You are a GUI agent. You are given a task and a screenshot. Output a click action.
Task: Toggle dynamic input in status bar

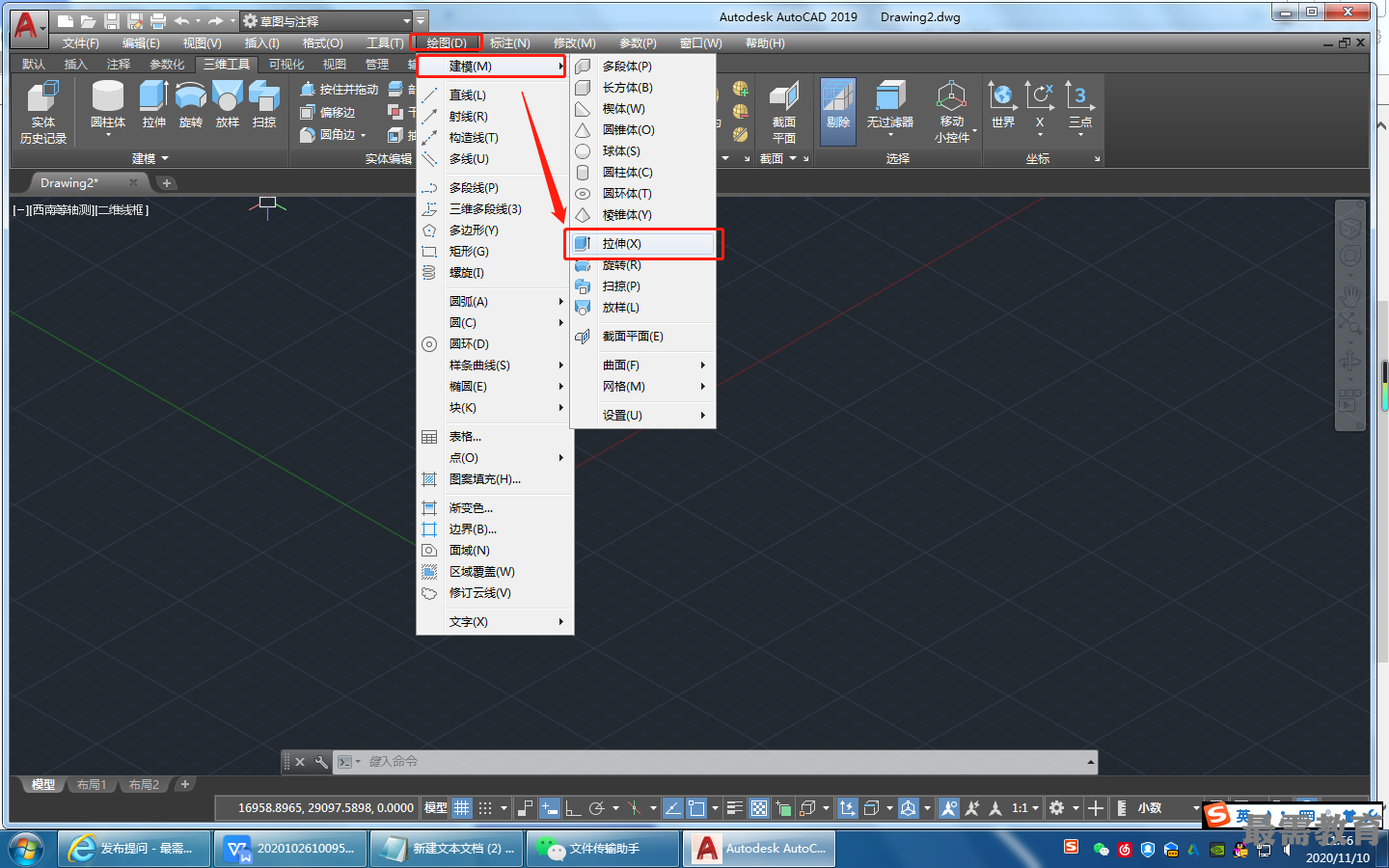pyautogui.click(x=550, y=808)
